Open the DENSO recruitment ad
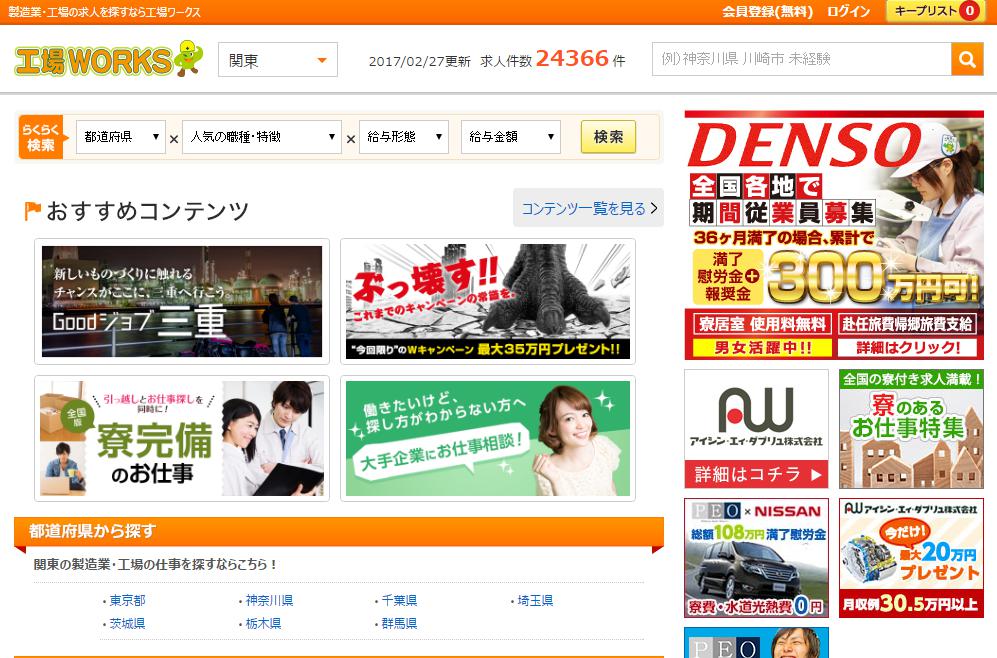997x658 pixels. tap(834, 235)
